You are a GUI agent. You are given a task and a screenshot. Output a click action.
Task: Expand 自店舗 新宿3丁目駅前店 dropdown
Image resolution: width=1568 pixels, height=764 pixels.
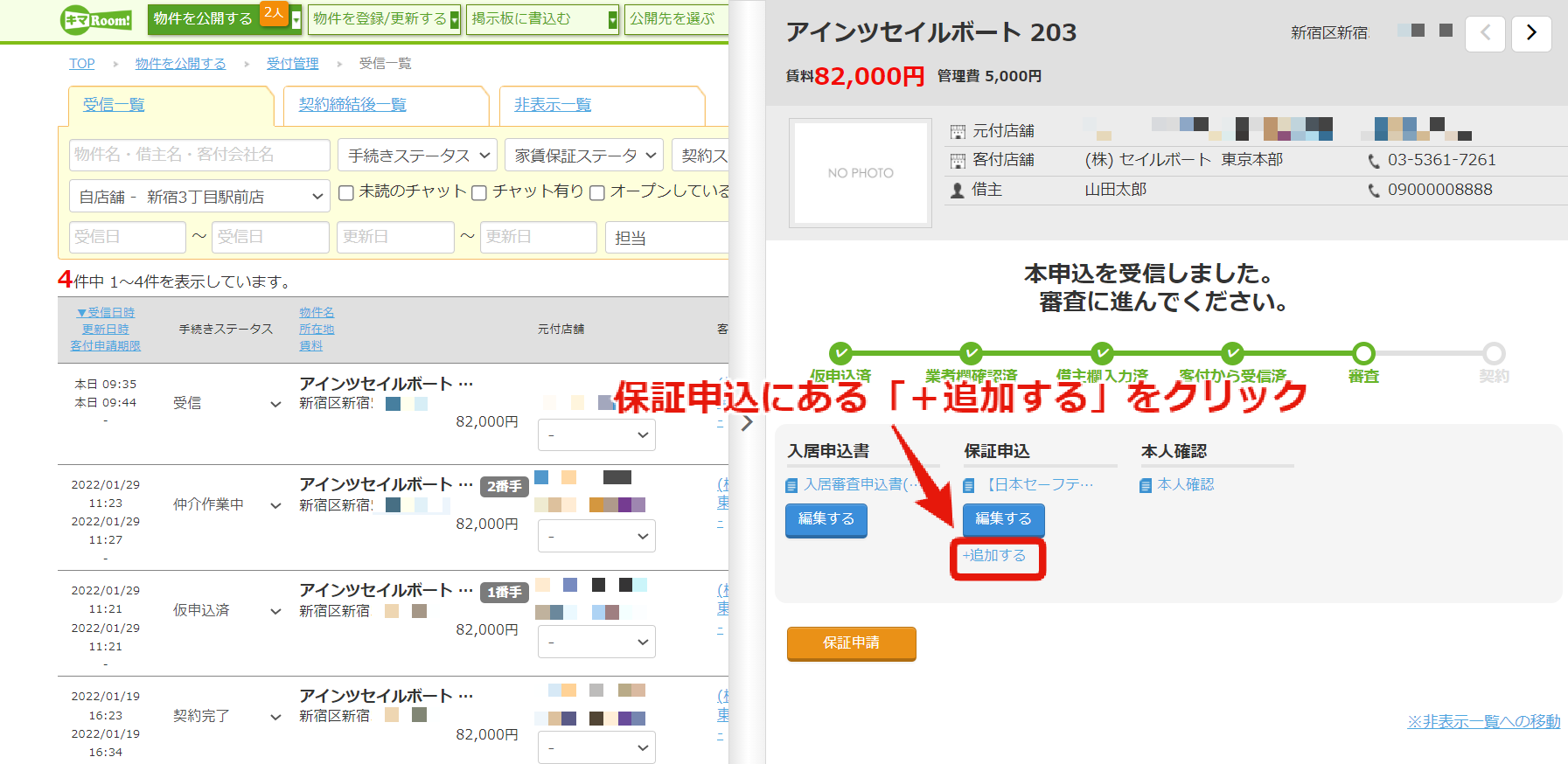[x=199, y=197]
